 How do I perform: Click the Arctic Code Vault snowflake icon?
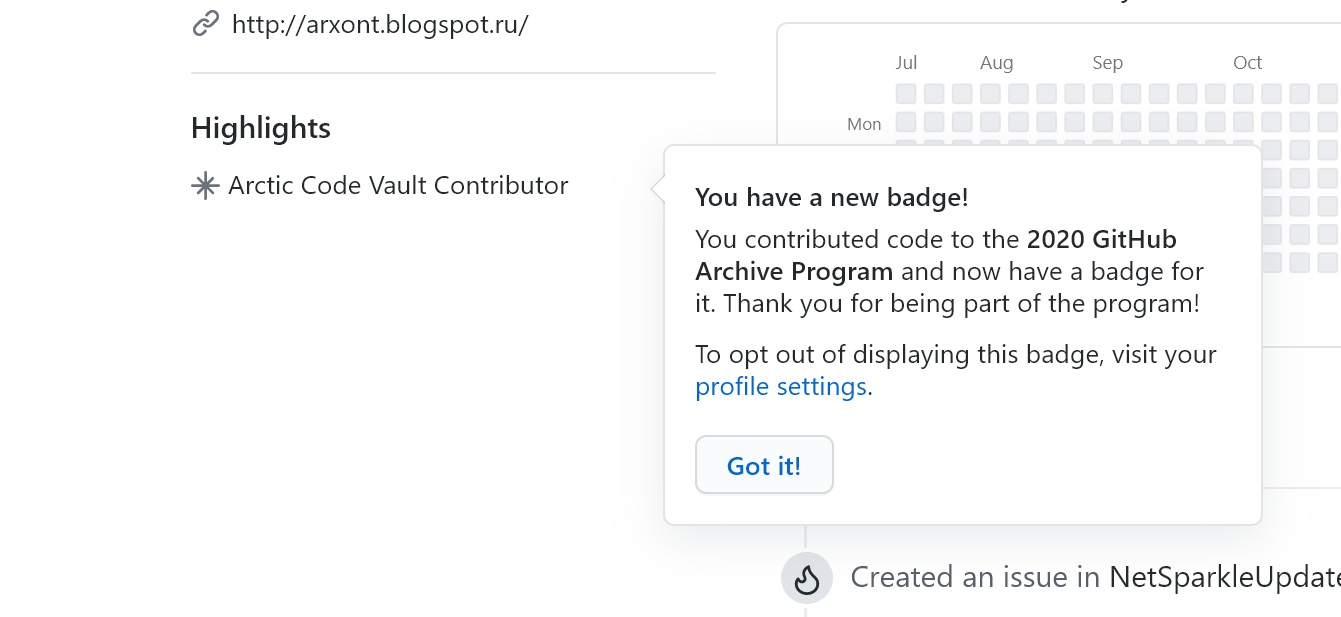pyautogui.click(x=205, y=186)
